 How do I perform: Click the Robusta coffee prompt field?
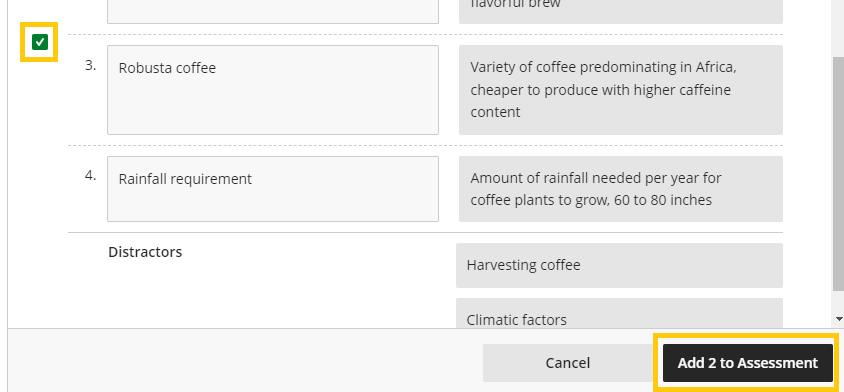tap(273, 90)
